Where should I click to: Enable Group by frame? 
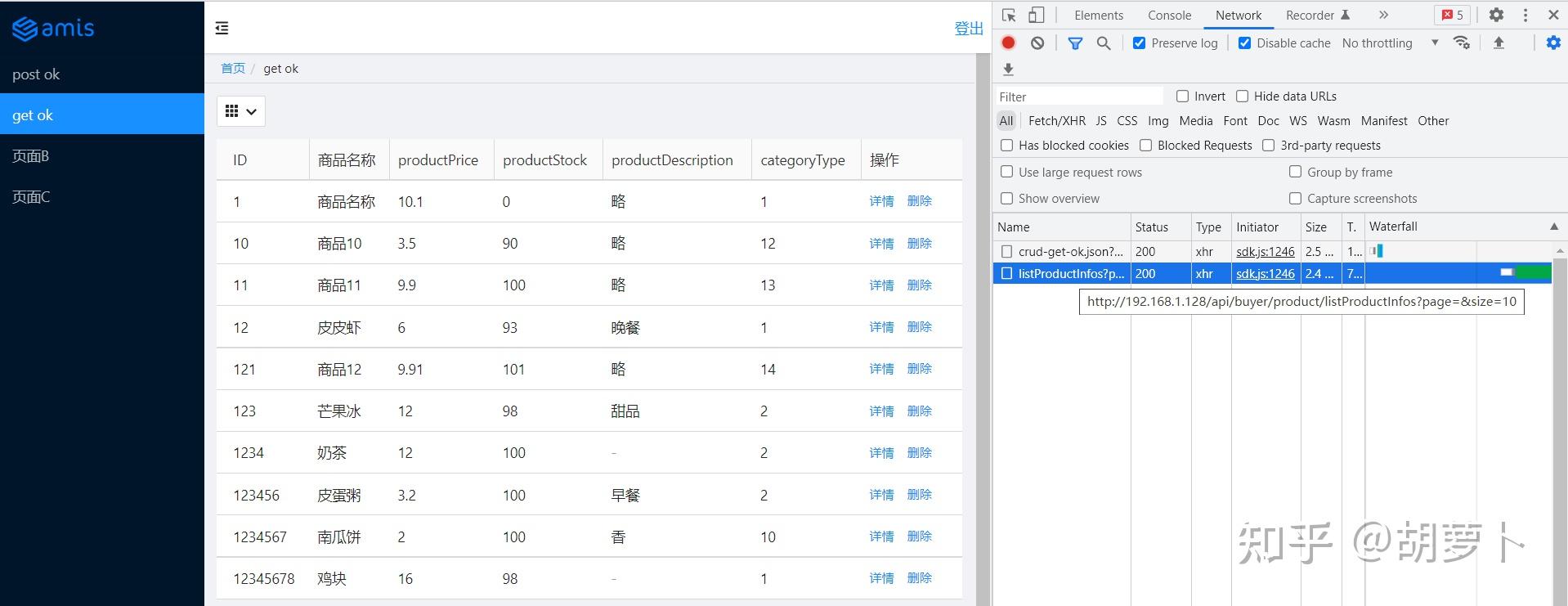click(x=1295, y=172)
